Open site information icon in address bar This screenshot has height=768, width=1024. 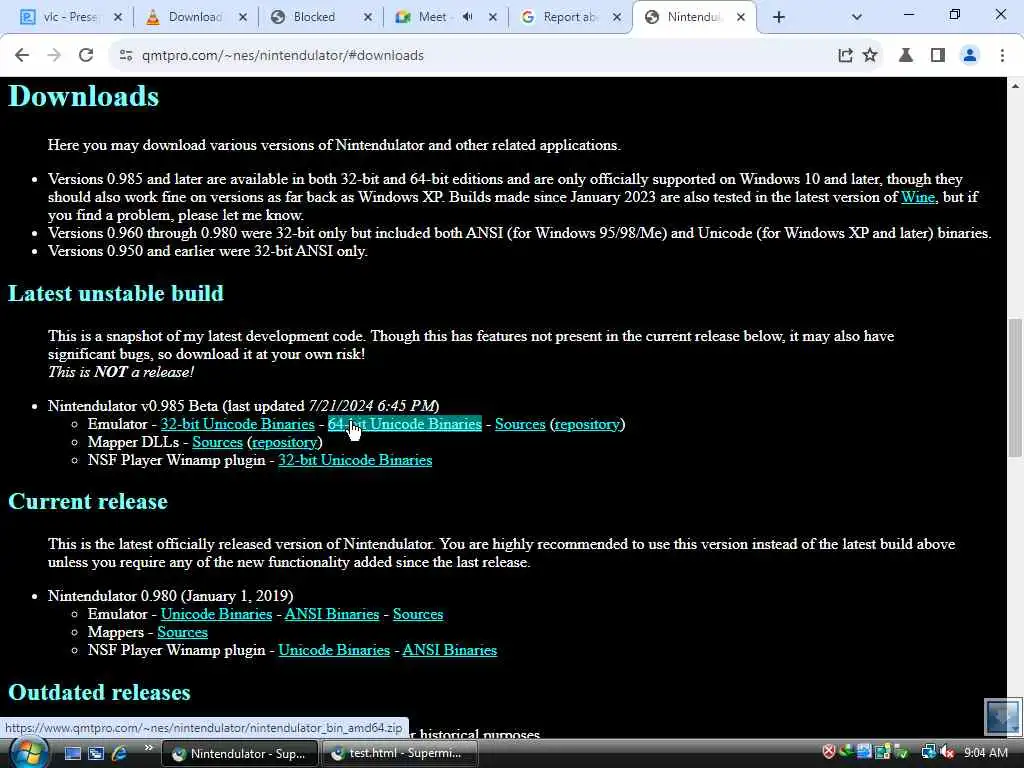point(125,56)
